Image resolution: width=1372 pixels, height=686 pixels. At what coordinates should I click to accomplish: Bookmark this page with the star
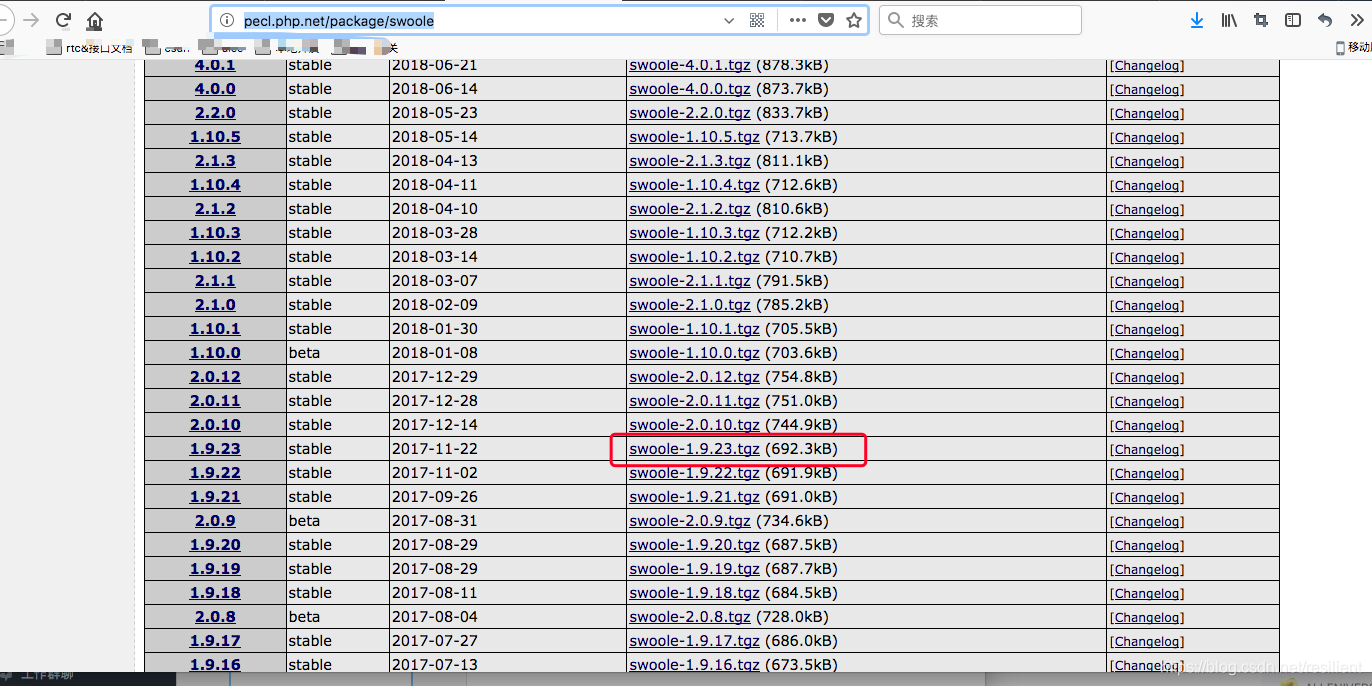[854, 20]
